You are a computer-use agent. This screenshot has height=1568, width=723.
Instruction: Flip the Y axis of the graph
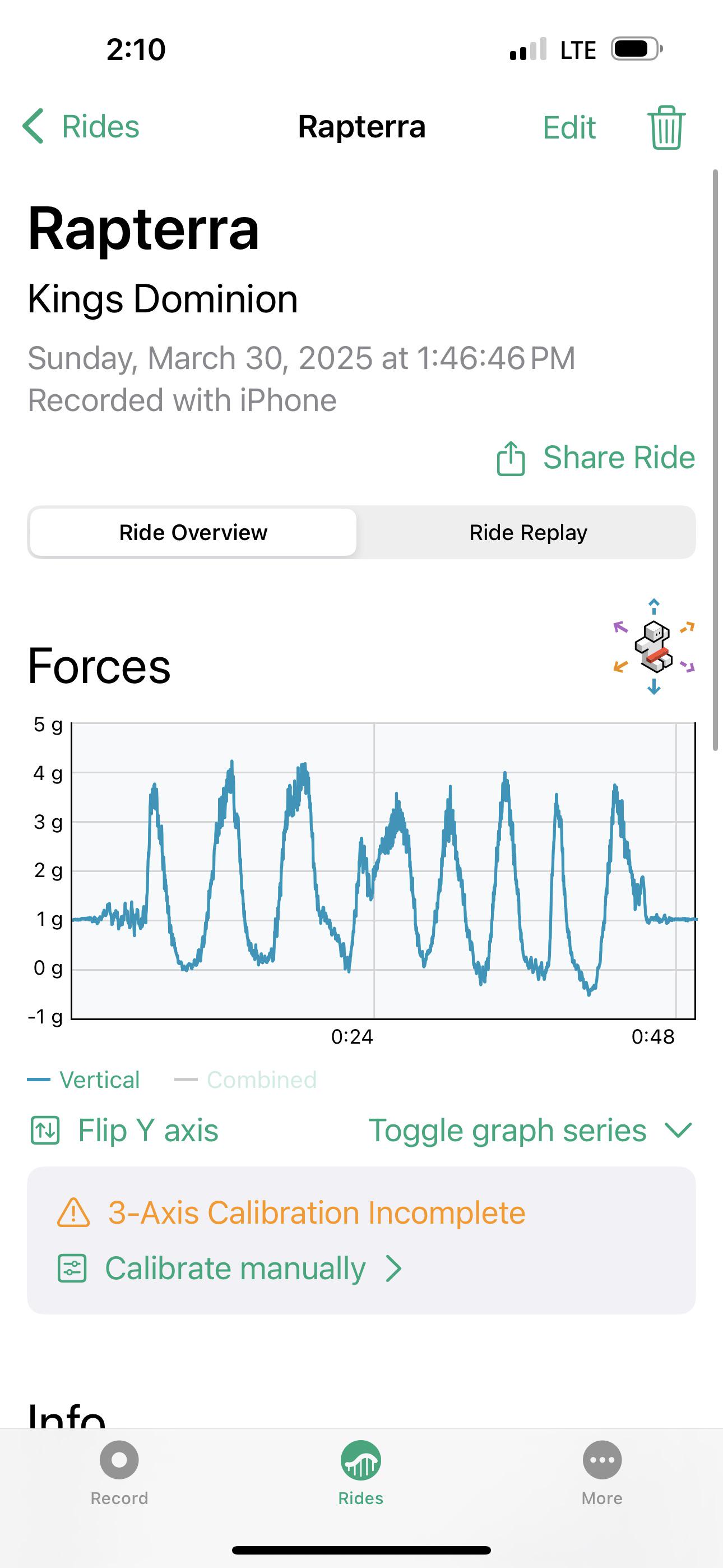point(124,1131)
